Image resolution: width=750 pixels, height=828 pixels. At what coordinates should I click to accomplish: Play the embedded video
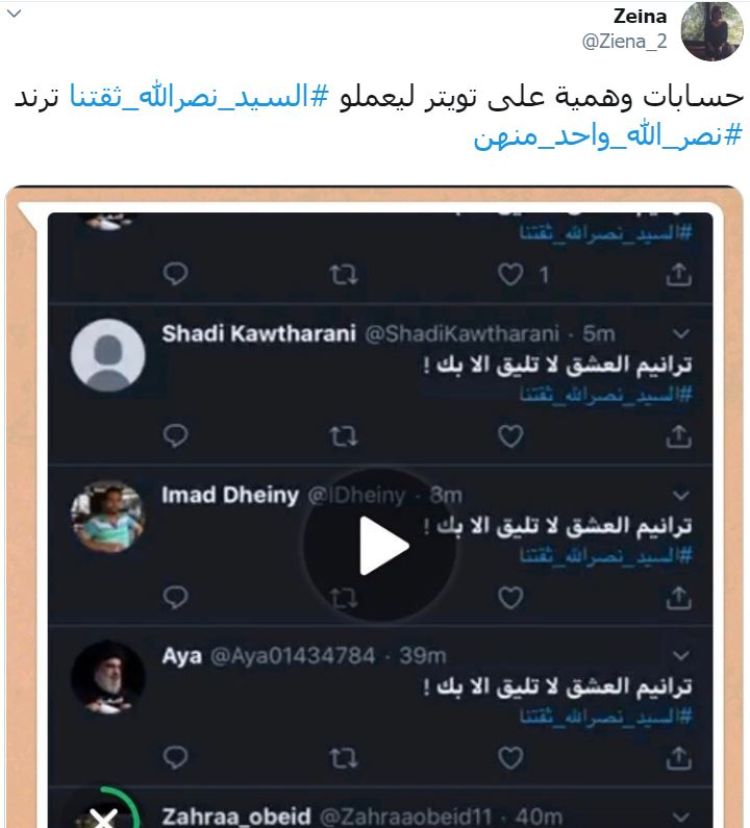[380, 545]
